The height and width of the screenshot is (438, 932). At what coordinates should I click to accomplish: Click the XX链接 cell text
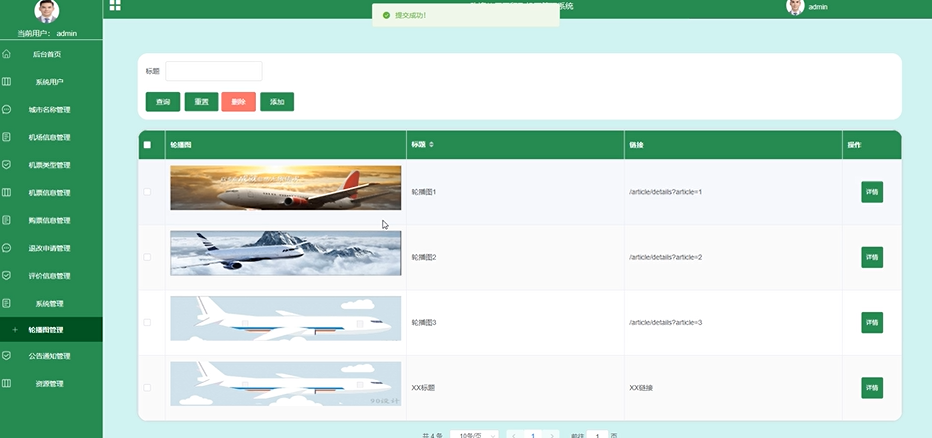point(641,387)
